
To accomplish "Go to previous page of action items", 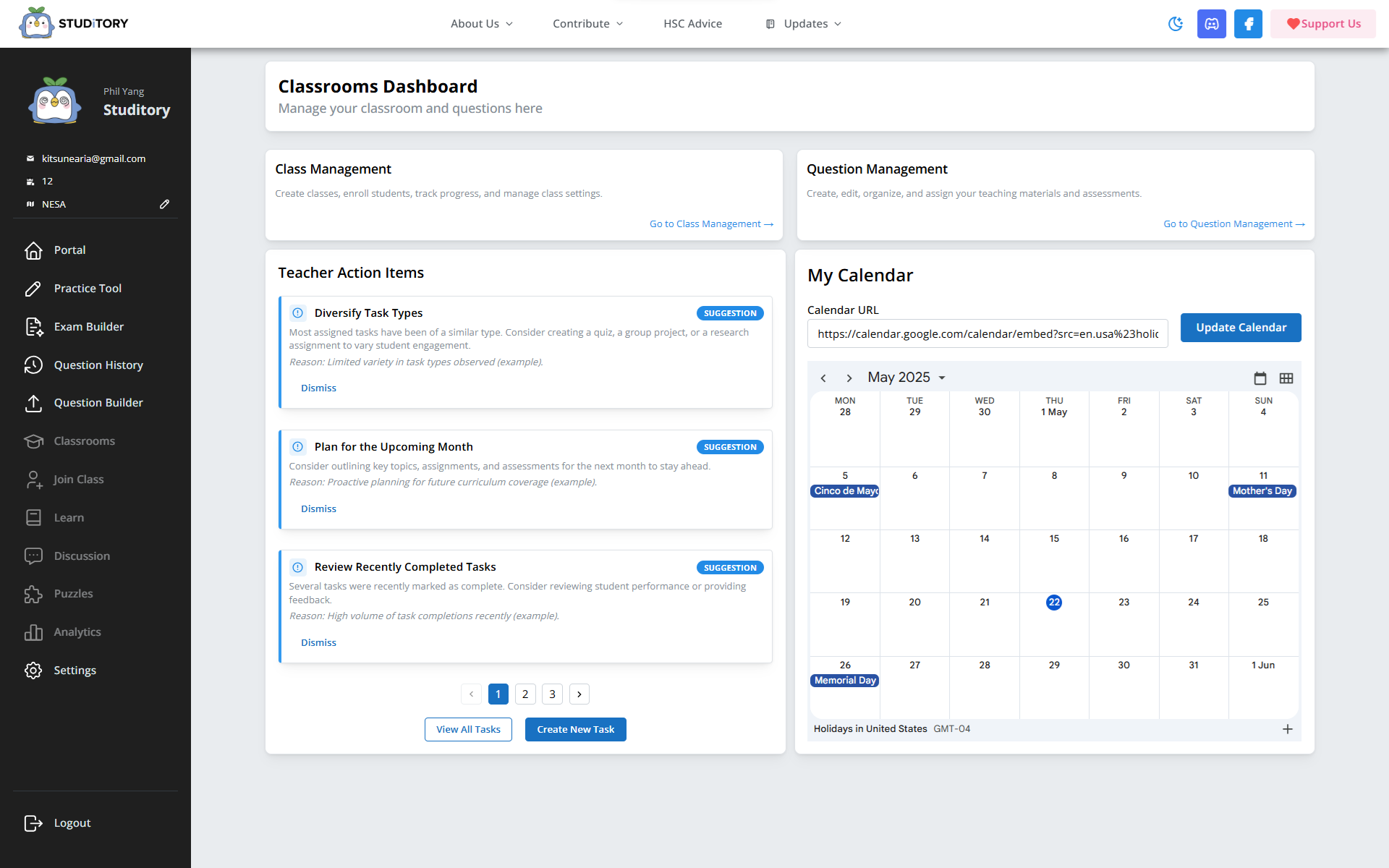I will [x=471, y=694].
